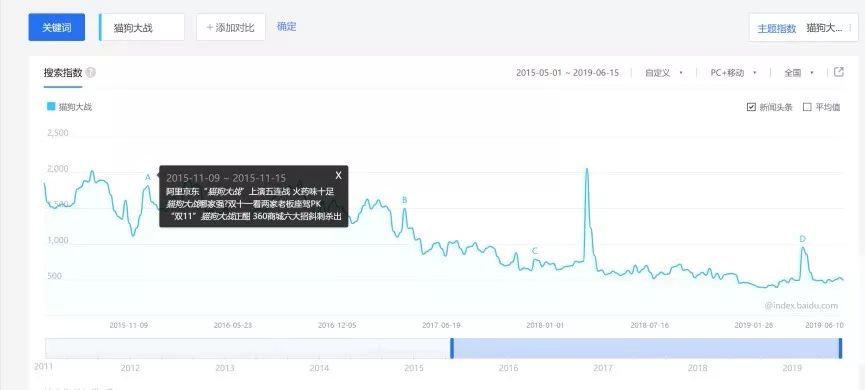The width and height of the screenshot is (865, 390).
Task: Open headline 阿里京东"猫狗大战"上演五连战 火药味十足
Action: pos(250,191)
